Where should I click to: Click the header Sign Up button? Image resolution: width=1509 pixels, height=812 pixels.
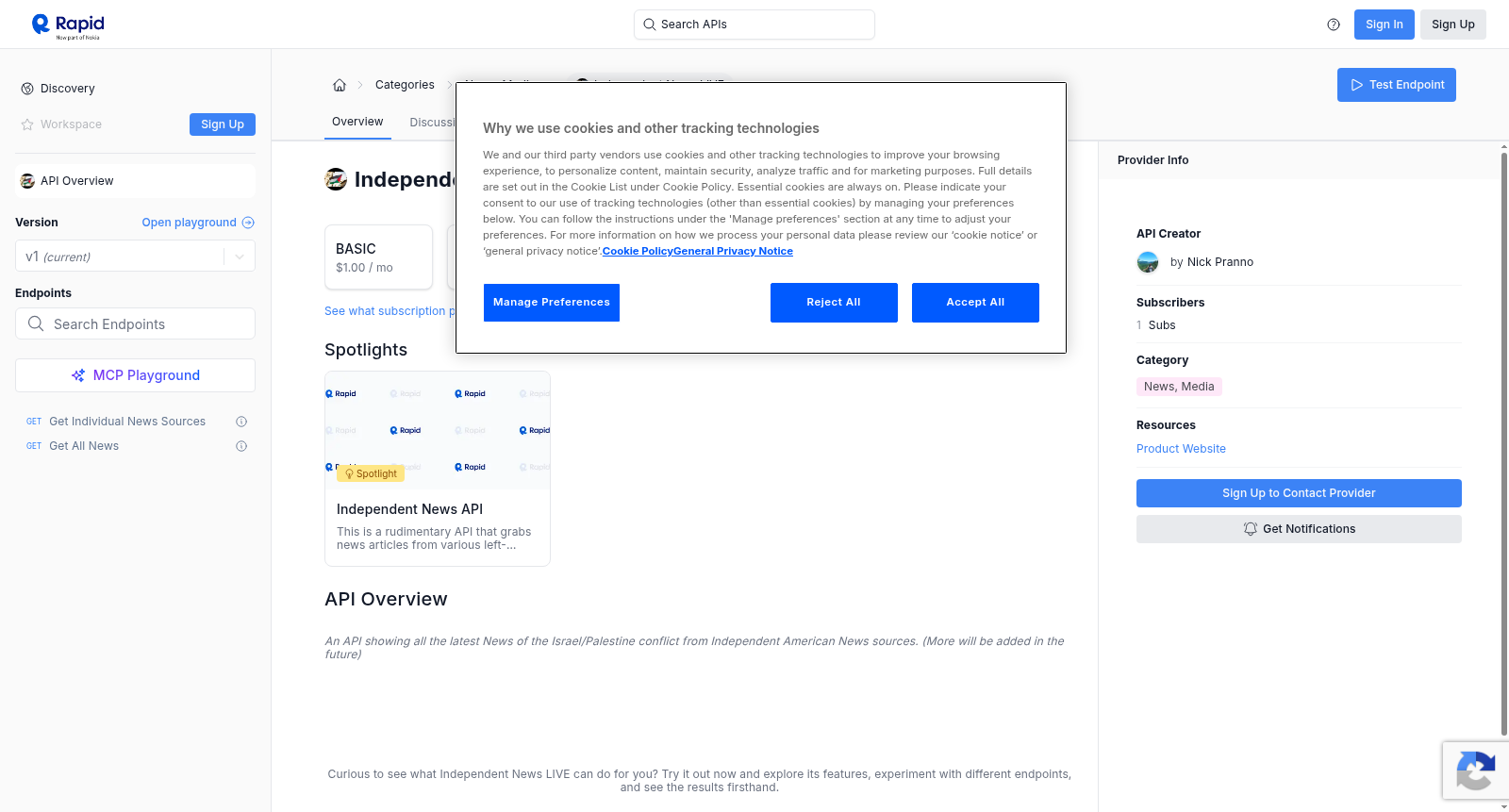click(x=1453, y=25)
